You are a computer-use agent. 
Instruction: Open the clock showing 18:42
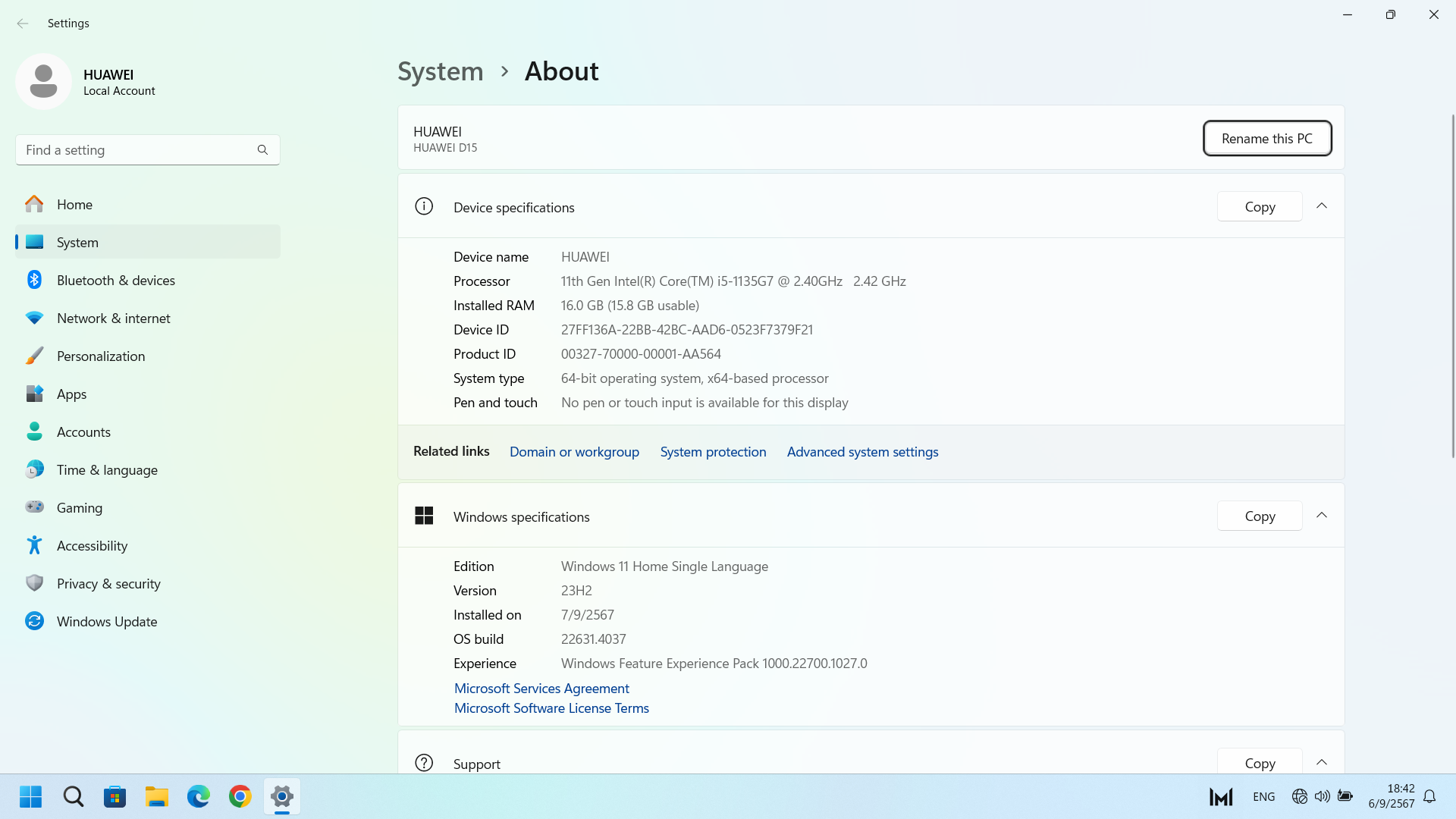(1391, 796)
